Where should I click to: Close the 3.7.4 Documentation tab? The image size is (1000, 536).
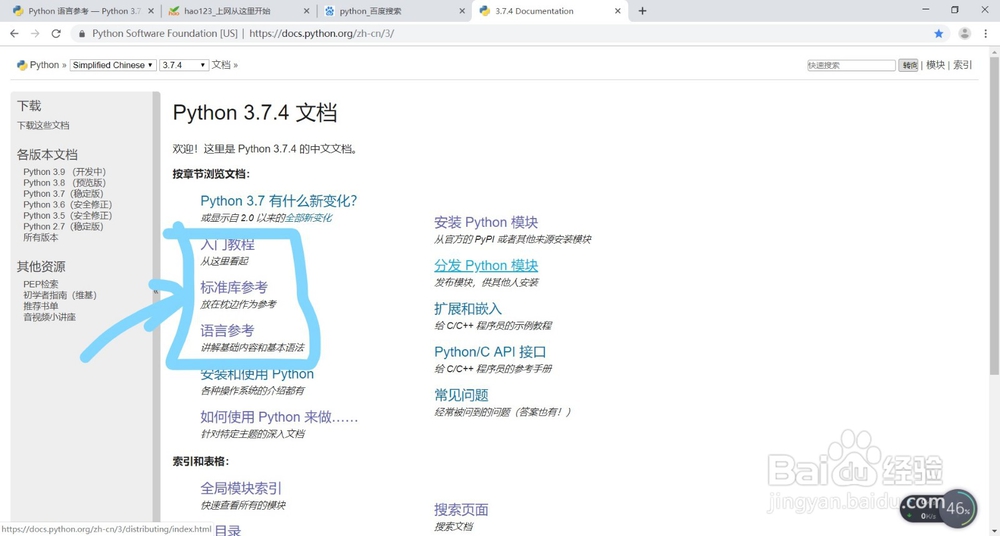pos(617,11)
